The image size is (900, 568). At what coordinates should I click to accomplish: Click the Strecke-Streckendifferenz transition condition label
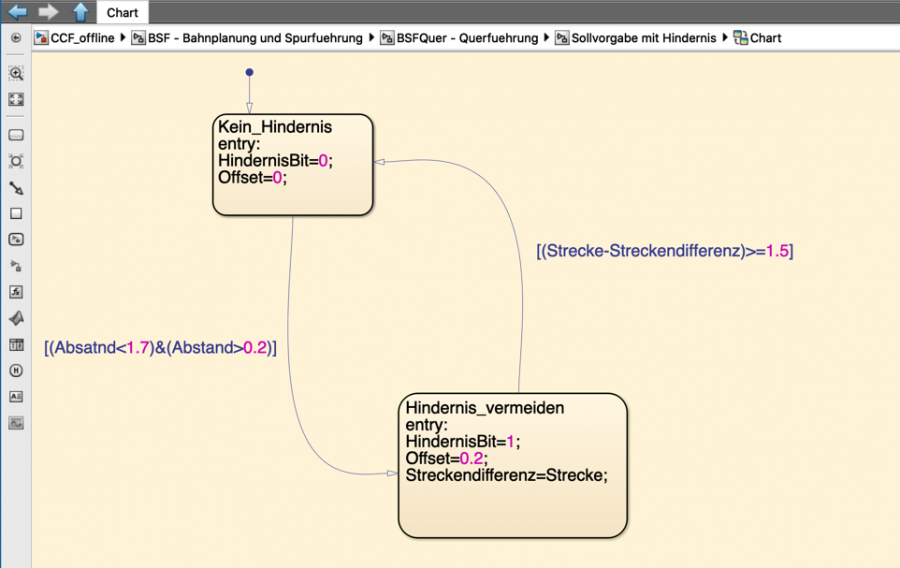[x=664, y=251]
